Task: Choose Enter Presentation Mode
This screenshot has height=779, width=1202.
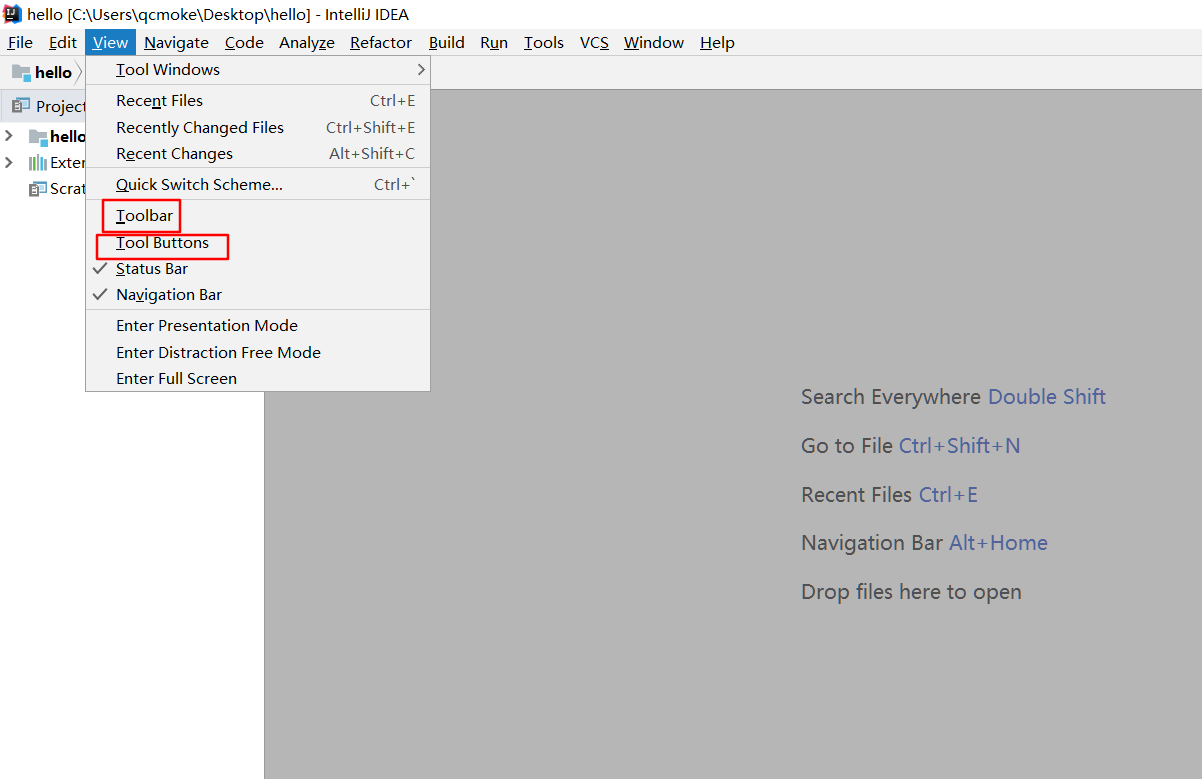Action: 258,326
